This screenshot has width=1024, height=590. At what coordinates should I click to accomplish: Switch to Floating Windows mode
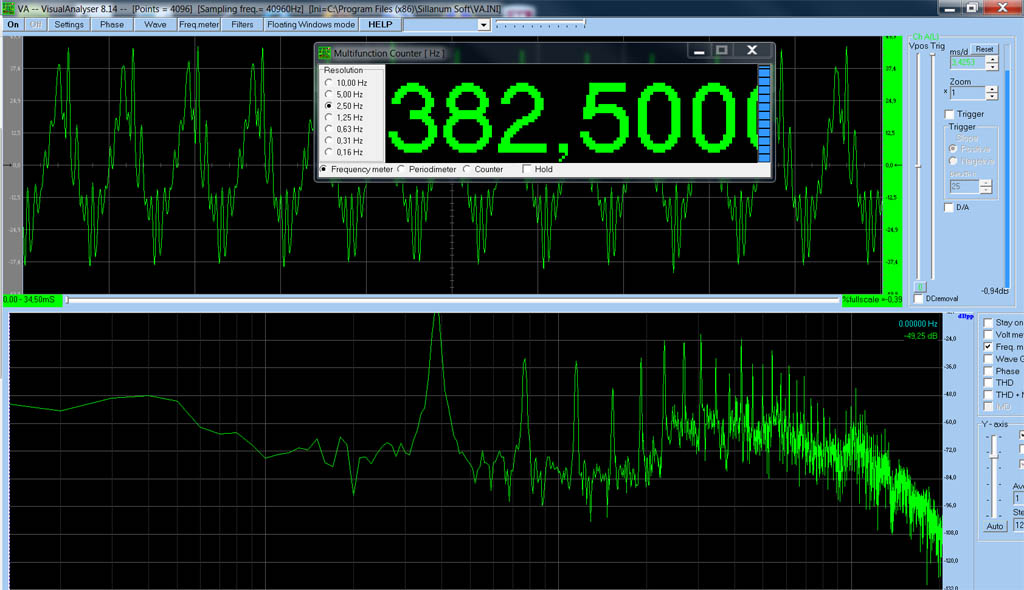click(x=310, y=24)
